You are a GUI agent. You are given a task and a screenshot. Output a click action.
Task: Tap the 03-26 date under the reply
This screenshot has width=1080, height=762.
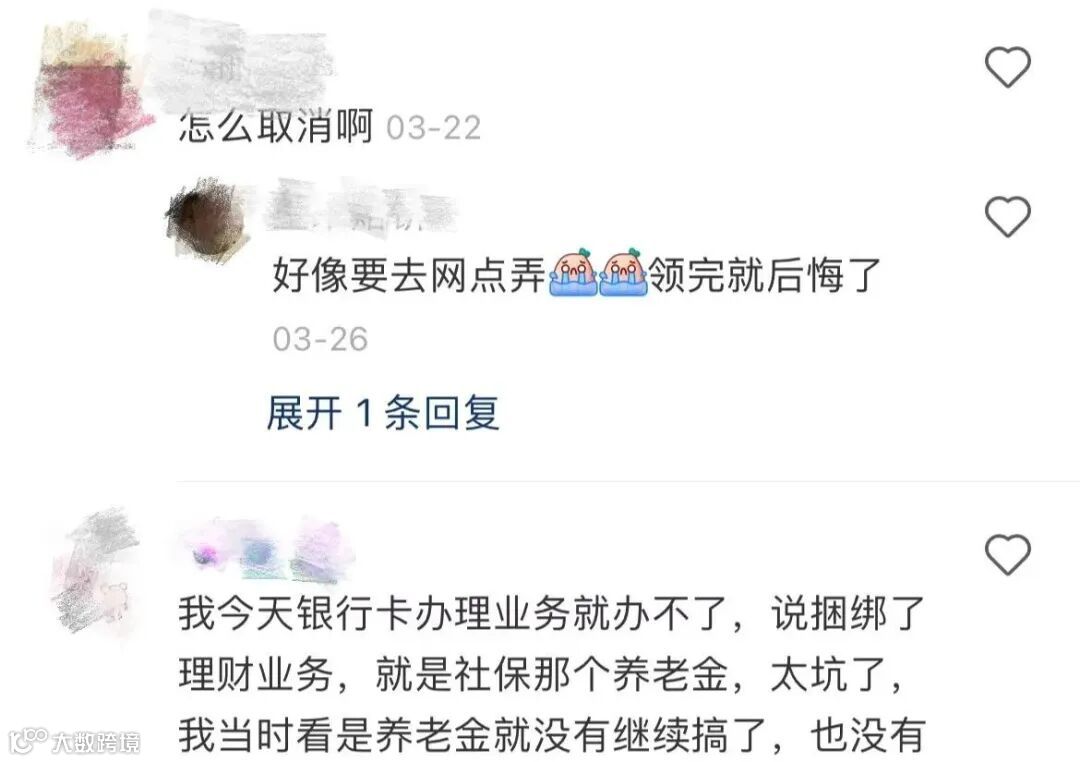pyautogui.click(x=320, y=339)
